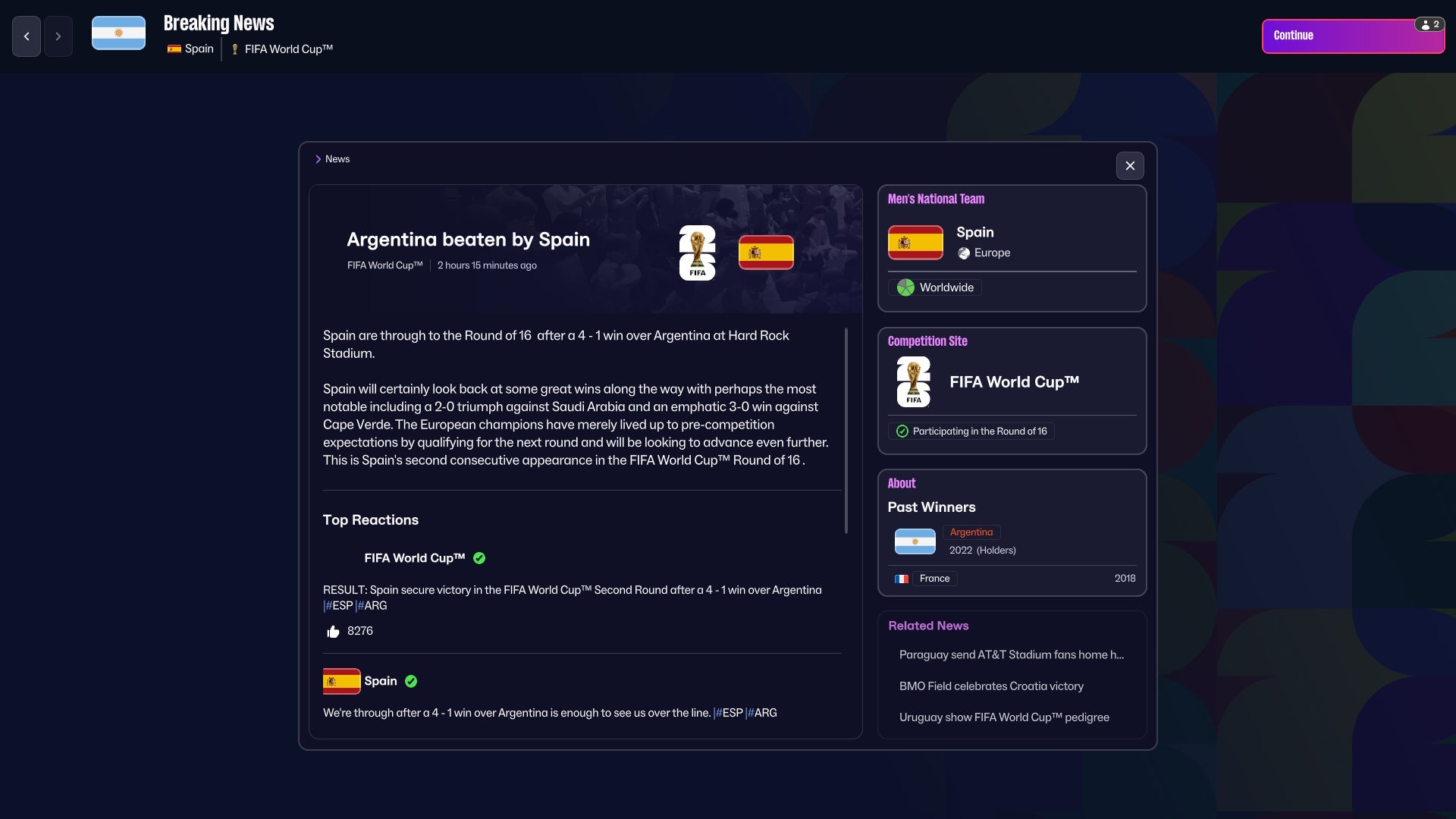Screen dimensions: 1456x819
Task: Click the #ESP hashtag in the FIFA reaction
Action: click(x=338, y=606)
